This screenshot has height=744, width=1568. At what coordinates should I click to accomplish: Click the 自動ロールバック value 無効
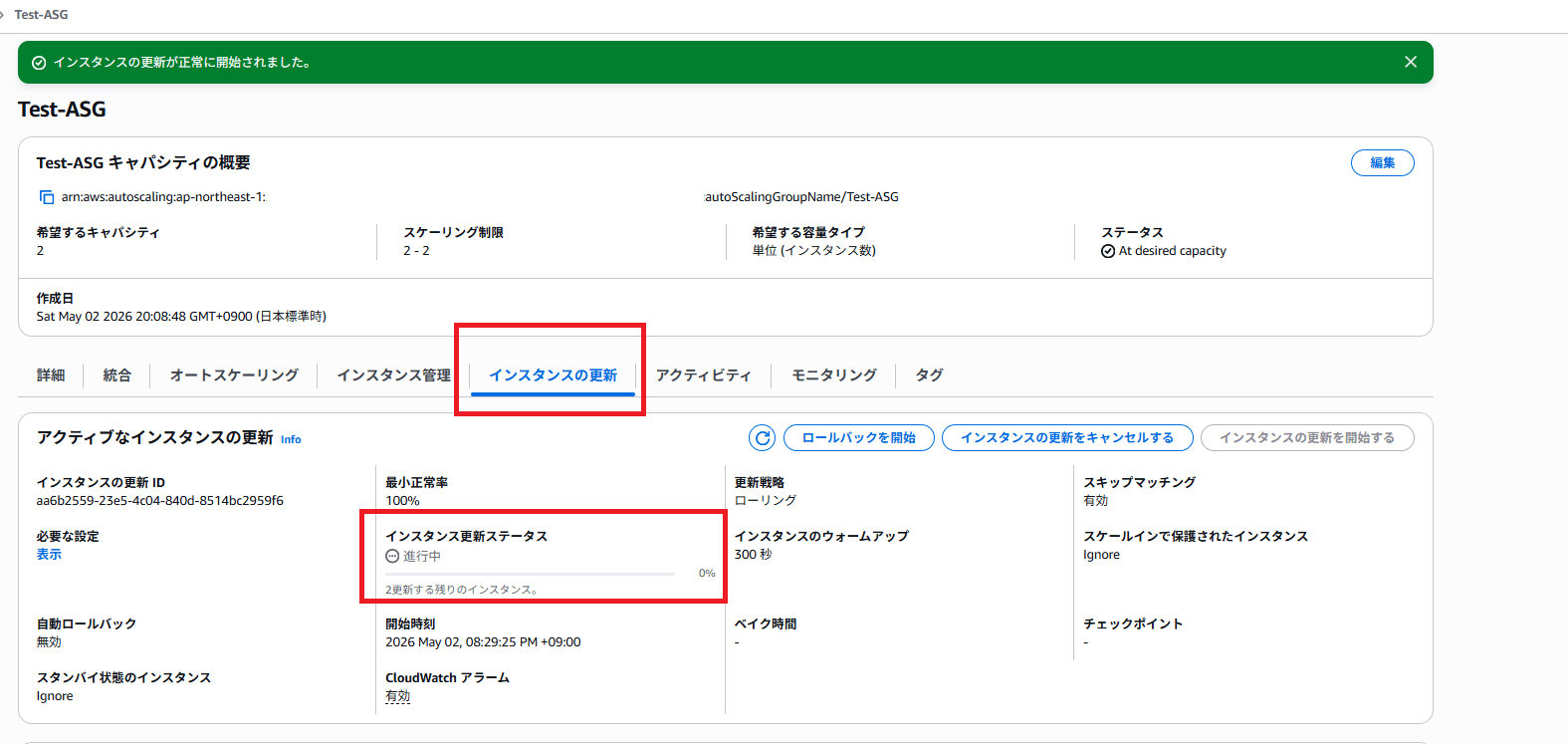pos(49,642)
